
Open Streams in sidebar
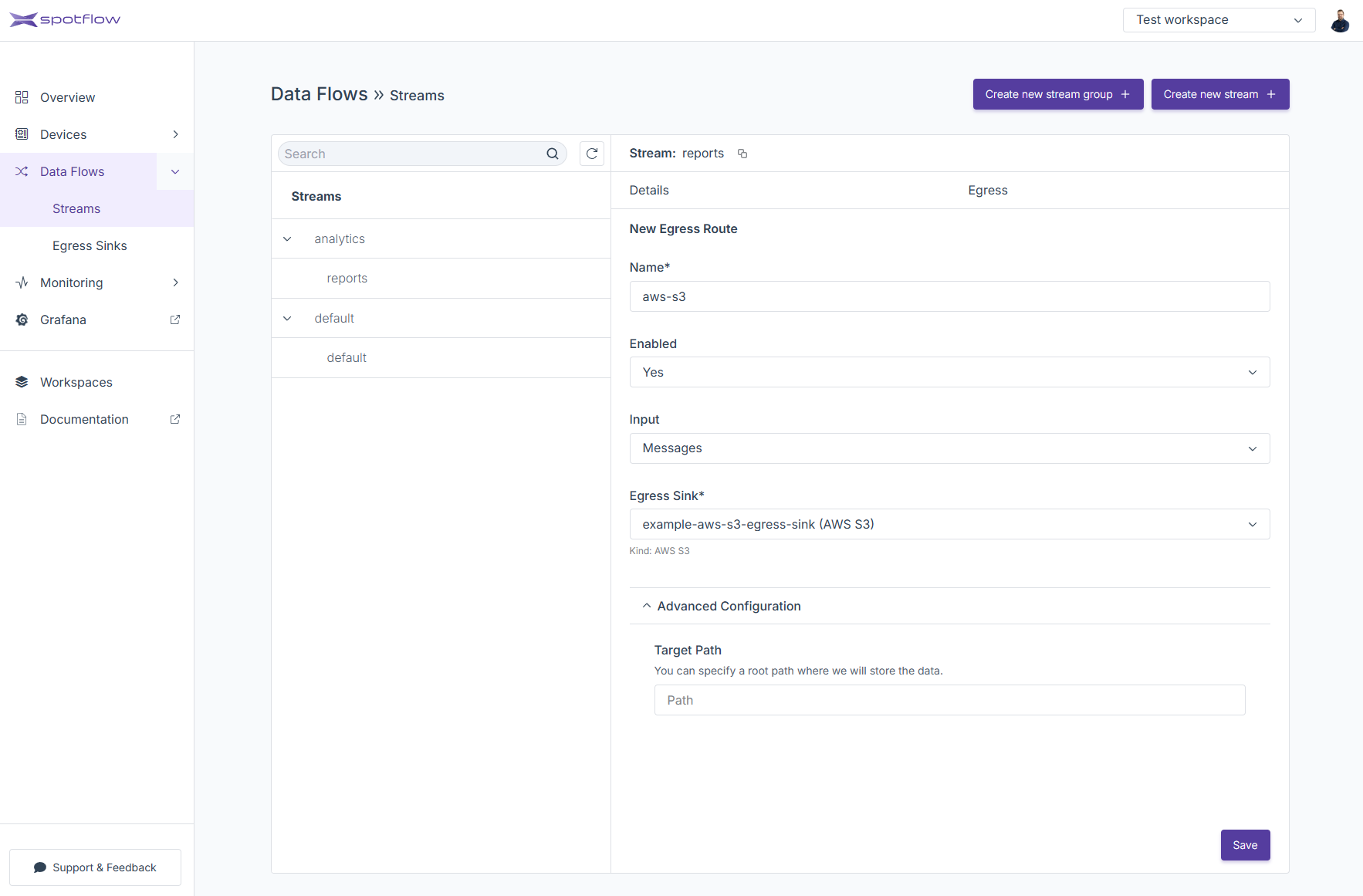click(x=96, y=208)
